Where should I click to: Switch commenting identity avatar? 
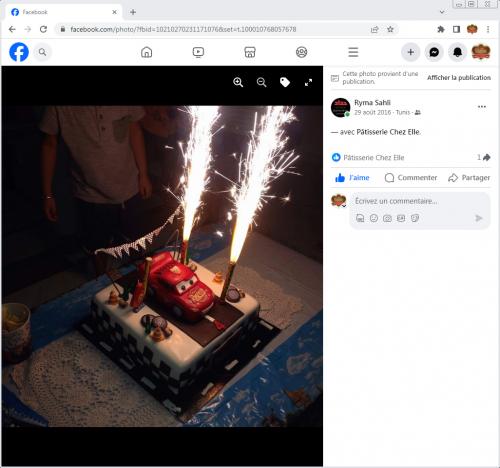coord(338,201)
